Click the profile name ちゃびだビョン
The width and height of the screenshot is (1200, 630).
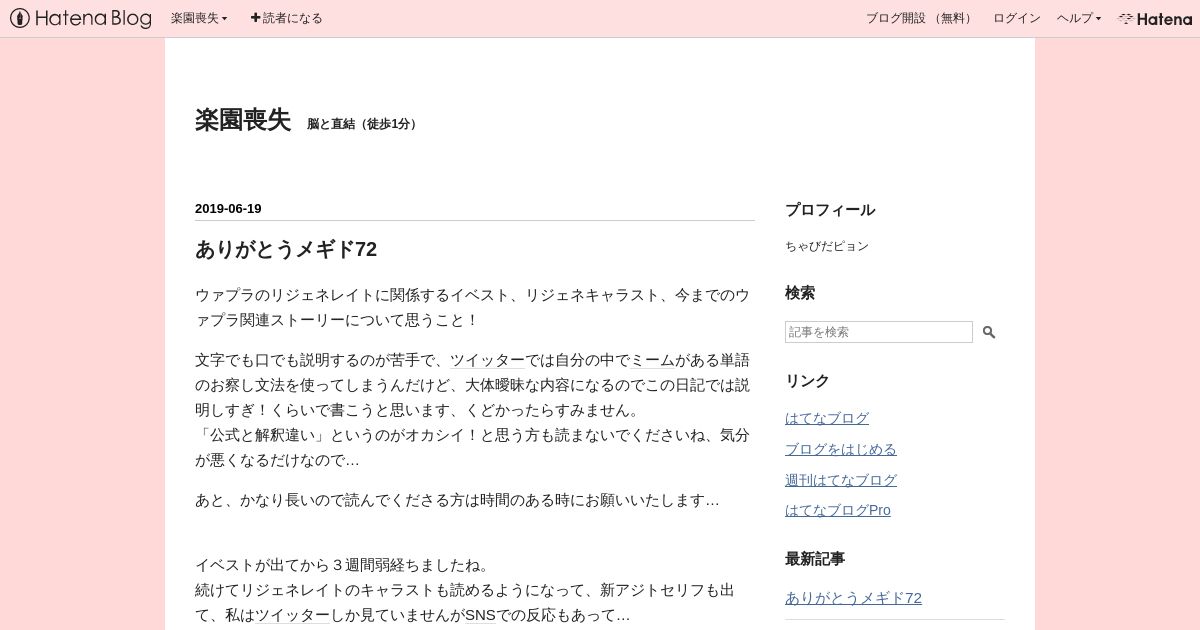click(x=827, y=246)
